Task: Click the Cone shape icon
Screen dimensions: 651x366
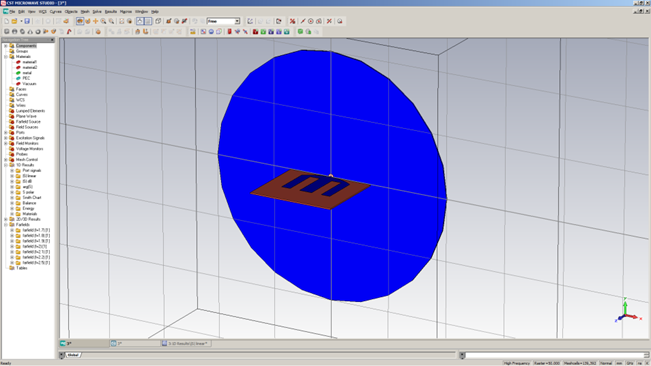Action: pos(30,32)
